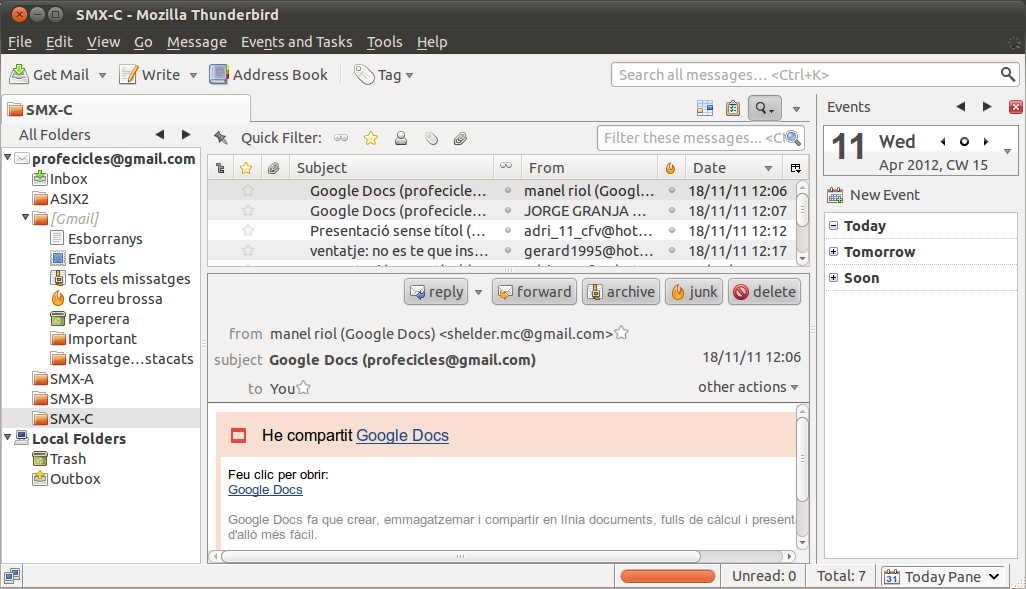Open the other actions dropdown
Screen dimensions: 1026x589
point(748,387)
